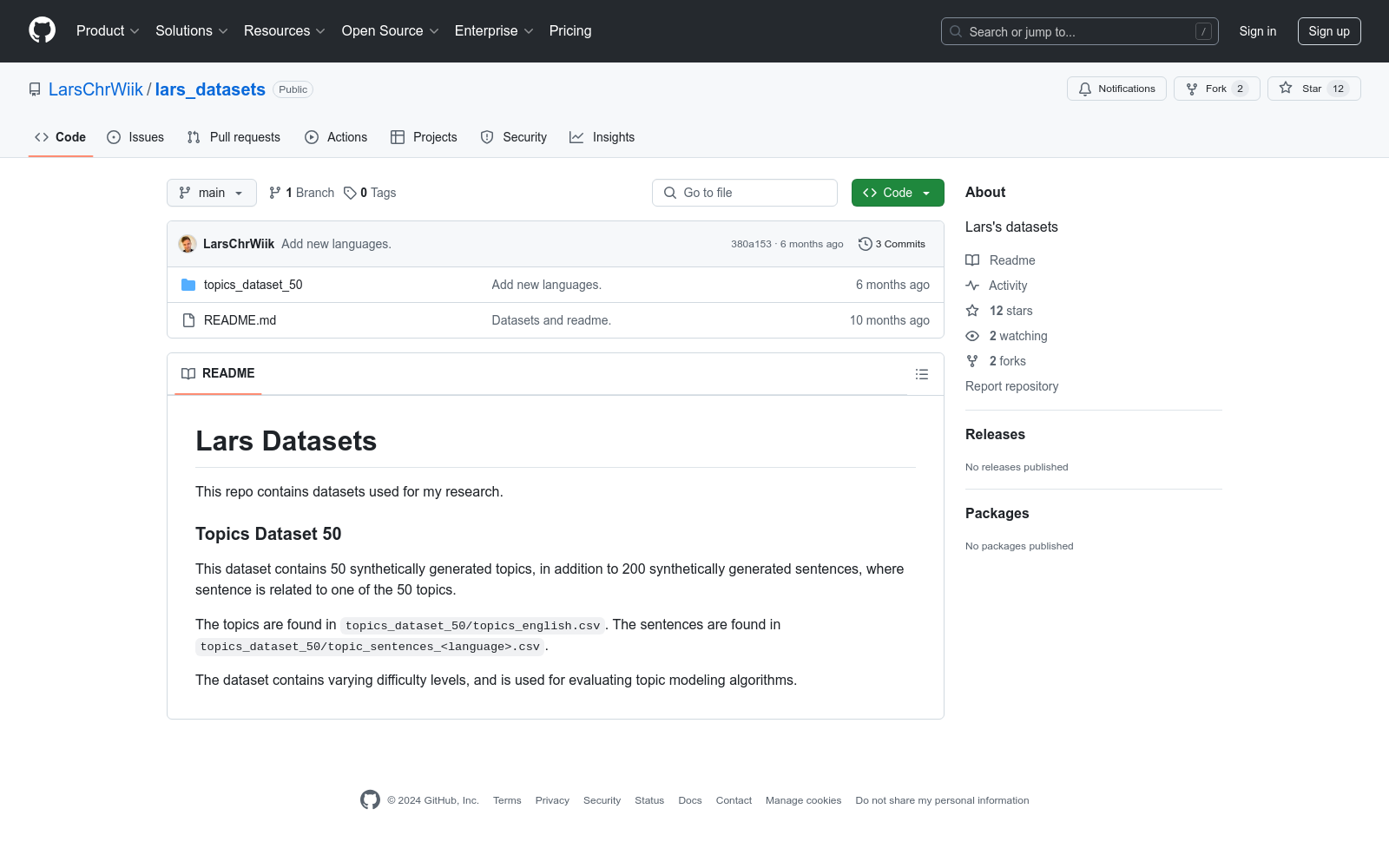The width and height of the screenshot is (1389, 868).
Task: View the 0 Tags link
Action: point(370,193)
